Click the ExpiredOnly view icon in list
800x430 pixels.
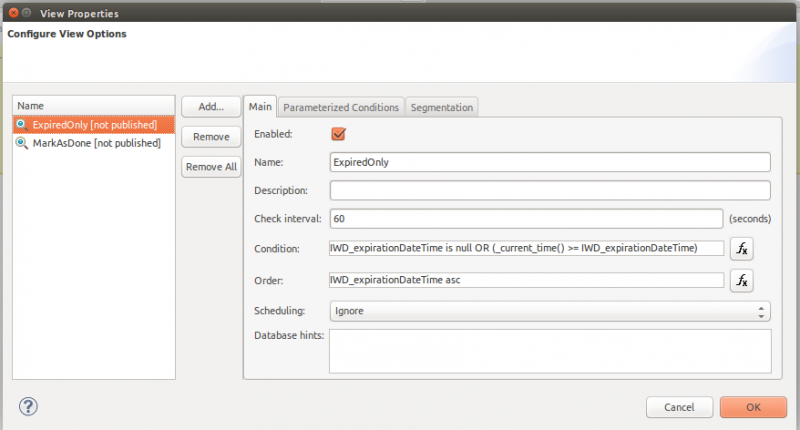(x=22, y=124)
